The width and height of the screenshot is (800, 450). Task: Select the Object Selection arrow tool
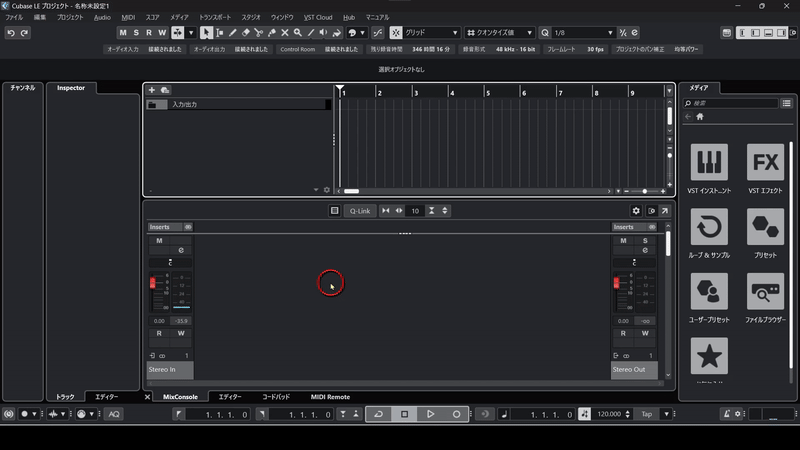pos(206,33)
